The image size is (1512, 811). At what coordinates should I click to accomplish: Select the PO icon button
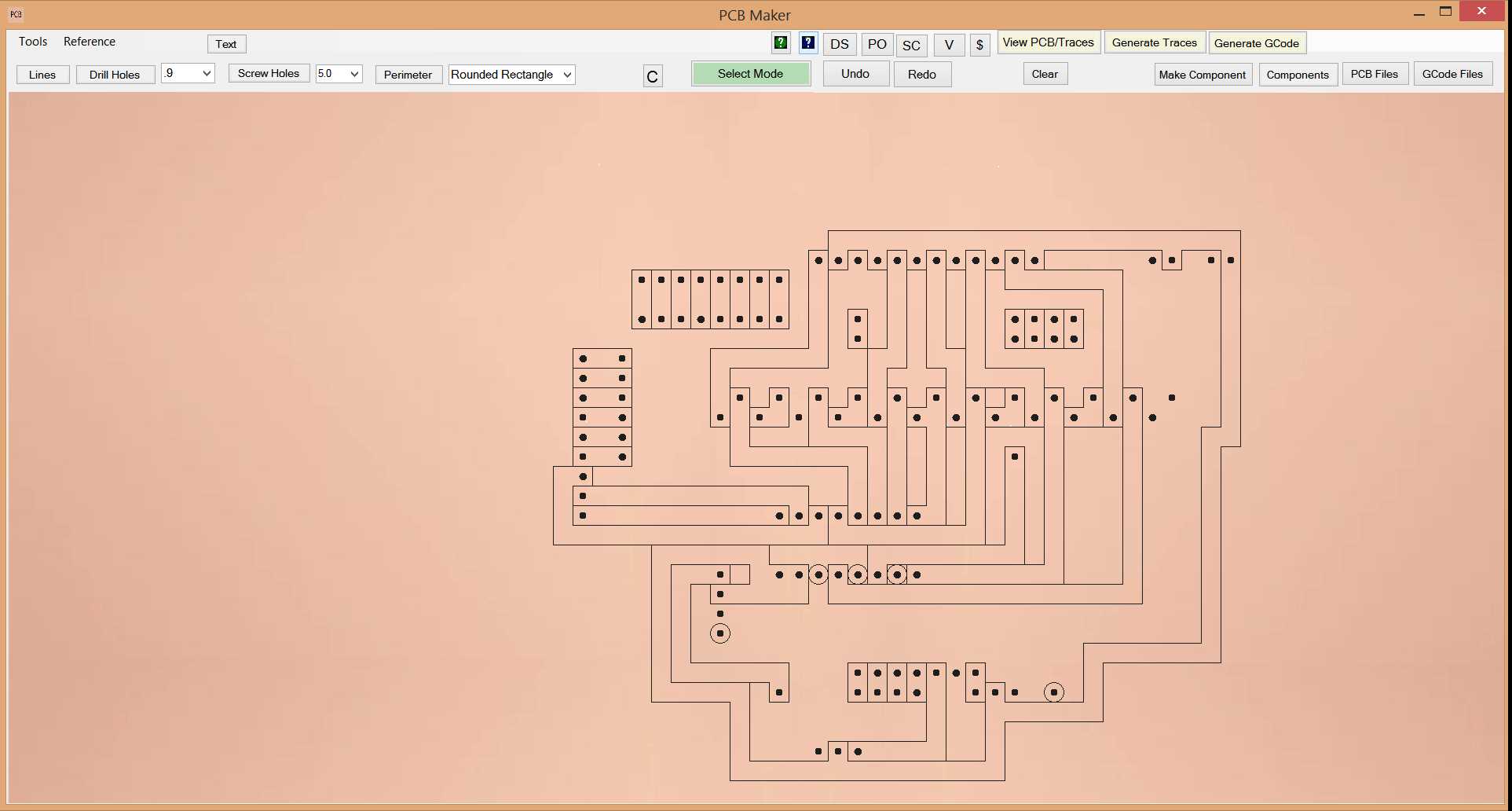click(x=877, y=45)
